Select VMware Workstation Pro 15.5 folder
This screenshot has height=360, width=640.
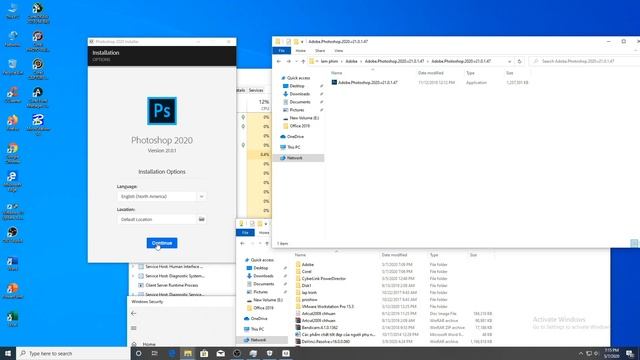[x=327, y=307]
